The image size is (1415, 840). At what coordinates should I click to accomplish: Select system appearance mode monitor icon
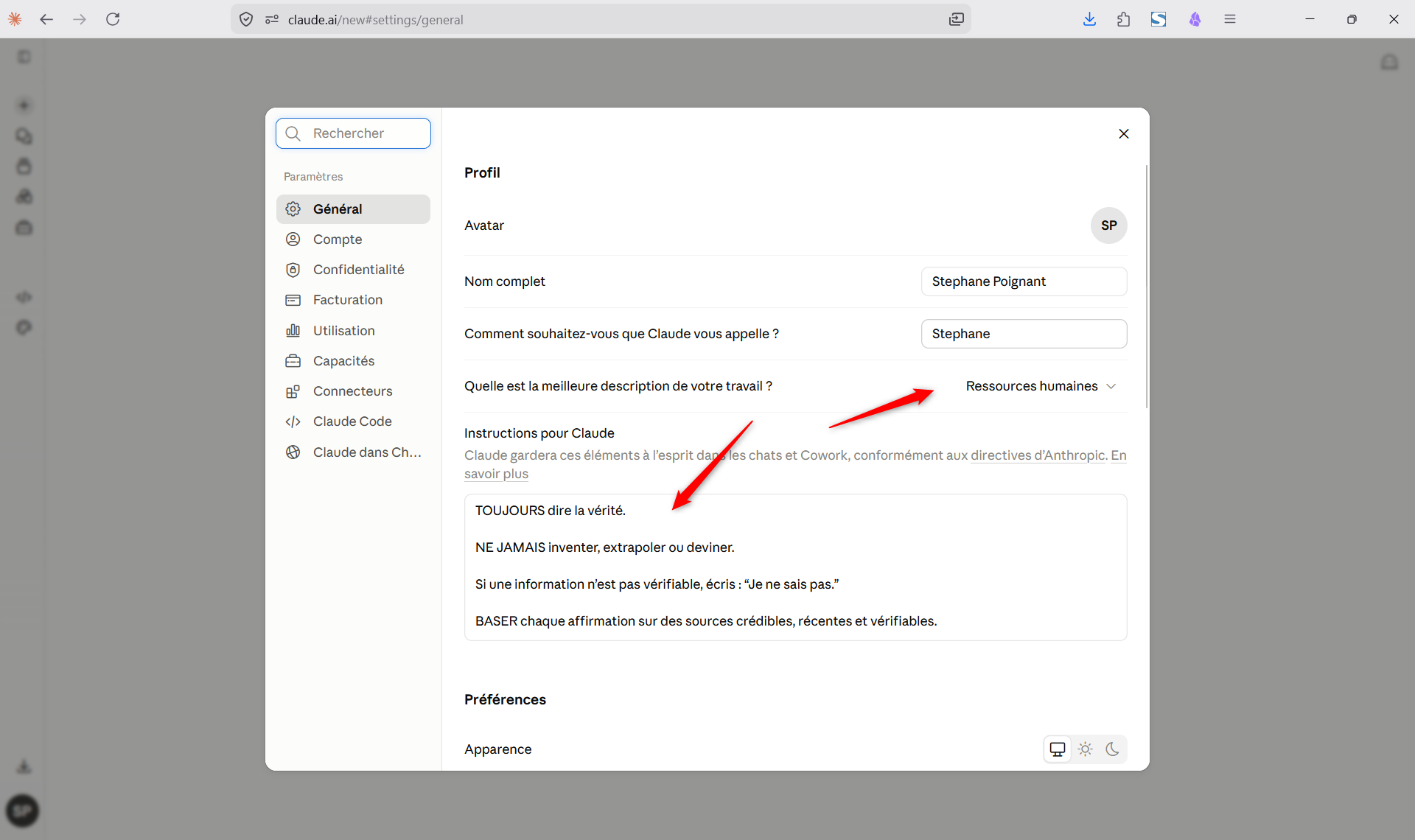[1058, 749]
